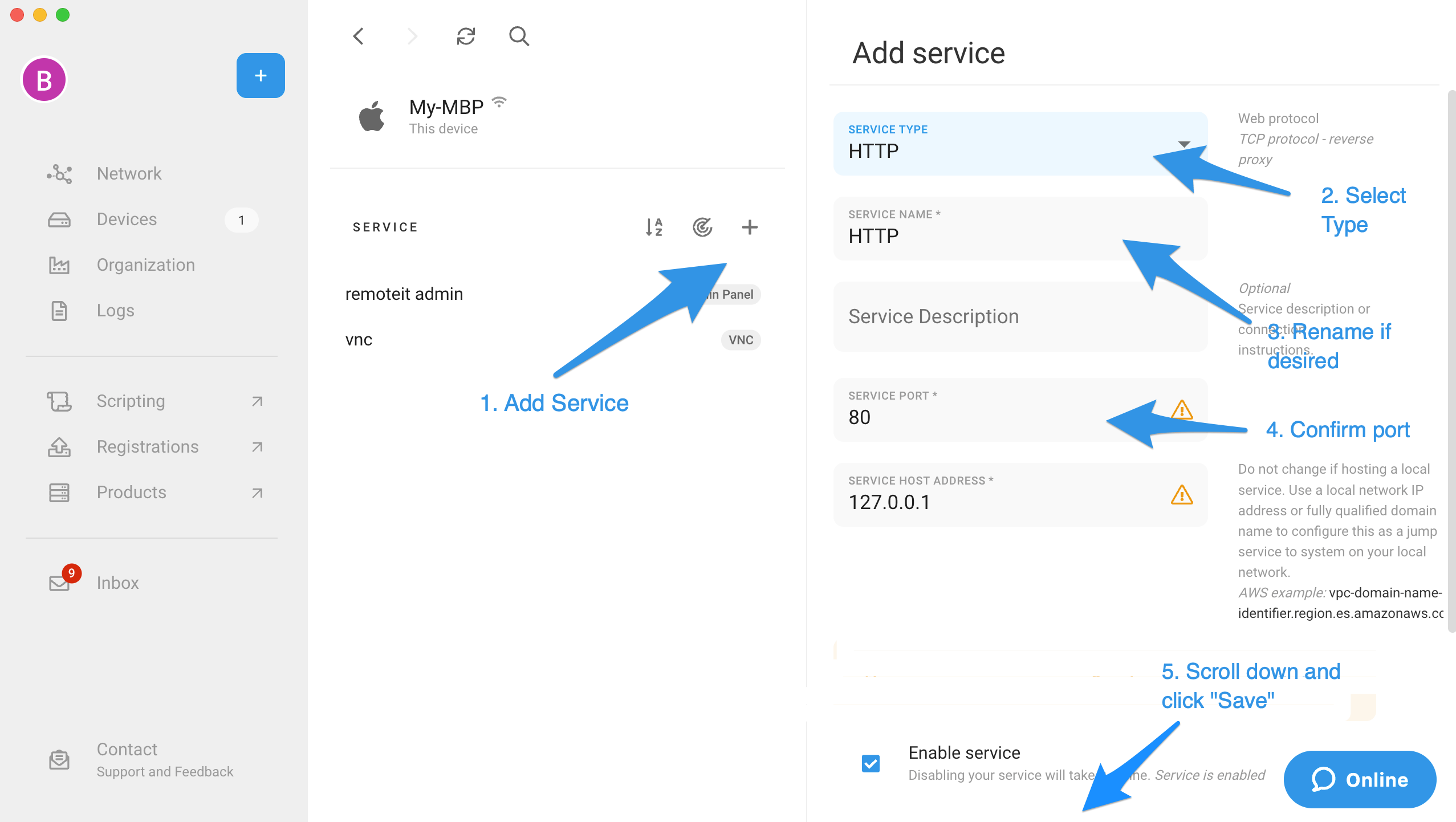Screen dimensions: 1456x822
Task: Click the Registrations upload icon
Action: point(59,447)
